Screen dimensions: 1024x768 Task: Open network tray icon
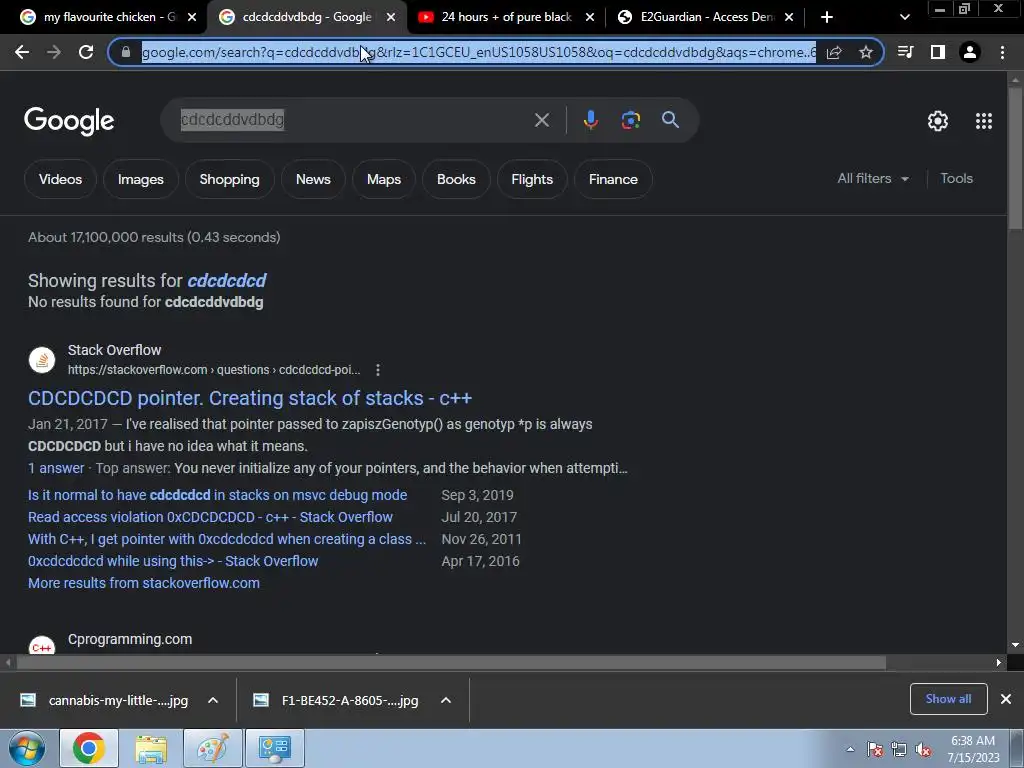pos(899,749)
